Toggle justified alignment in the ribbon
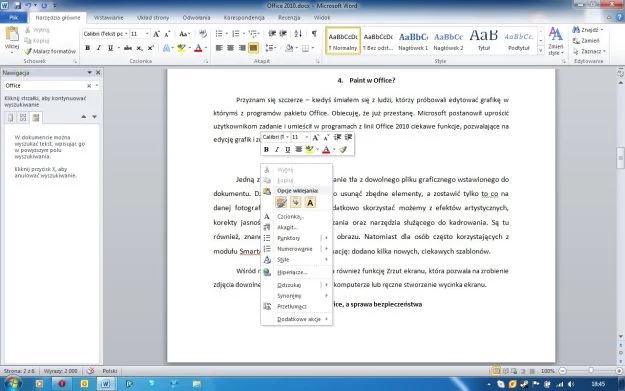The image size is (625, 391). [x=253, y=48]
